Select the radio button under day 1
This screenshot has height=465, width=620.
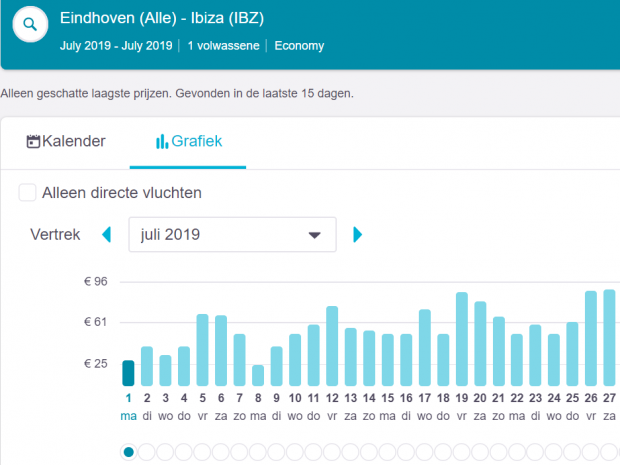coord(128,452)
